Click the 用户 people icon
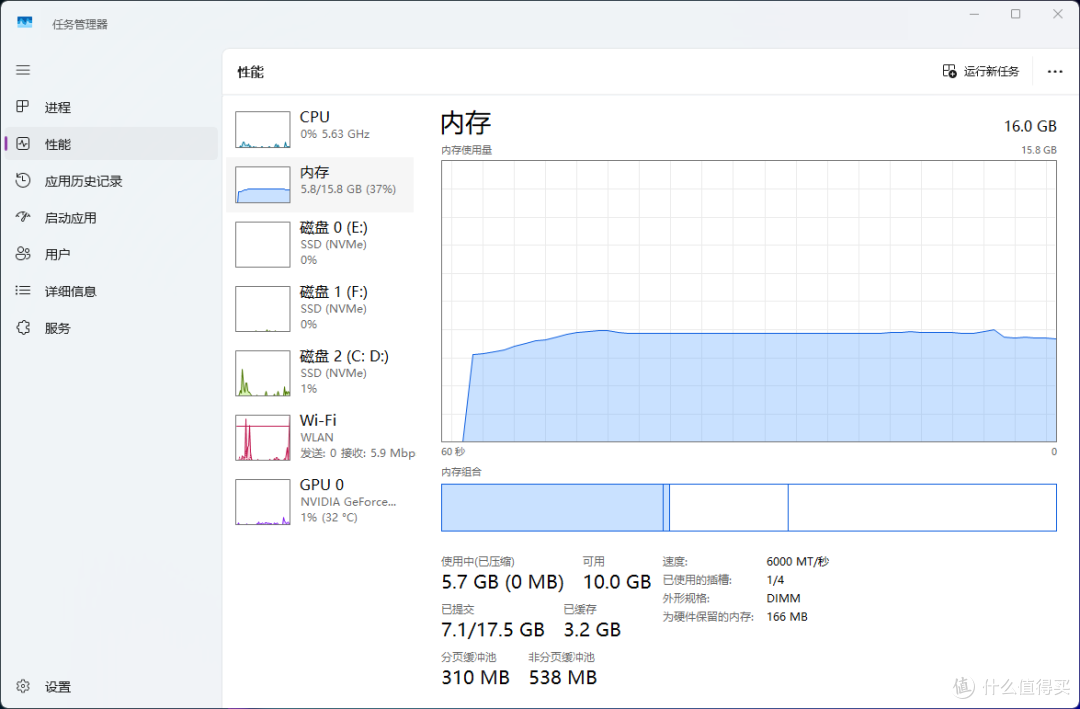The width and height of the screenshot is (1080, 709). click(23, 254)
